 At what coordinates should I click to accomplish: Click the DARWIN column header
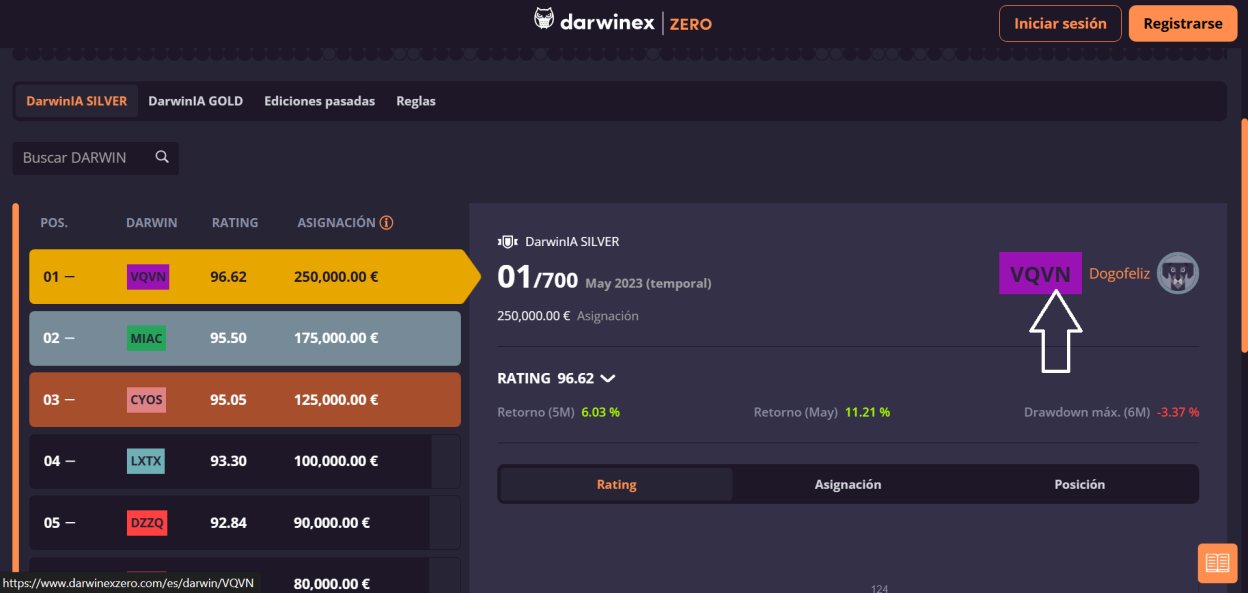pyautogui.click(x=152, y=223)
